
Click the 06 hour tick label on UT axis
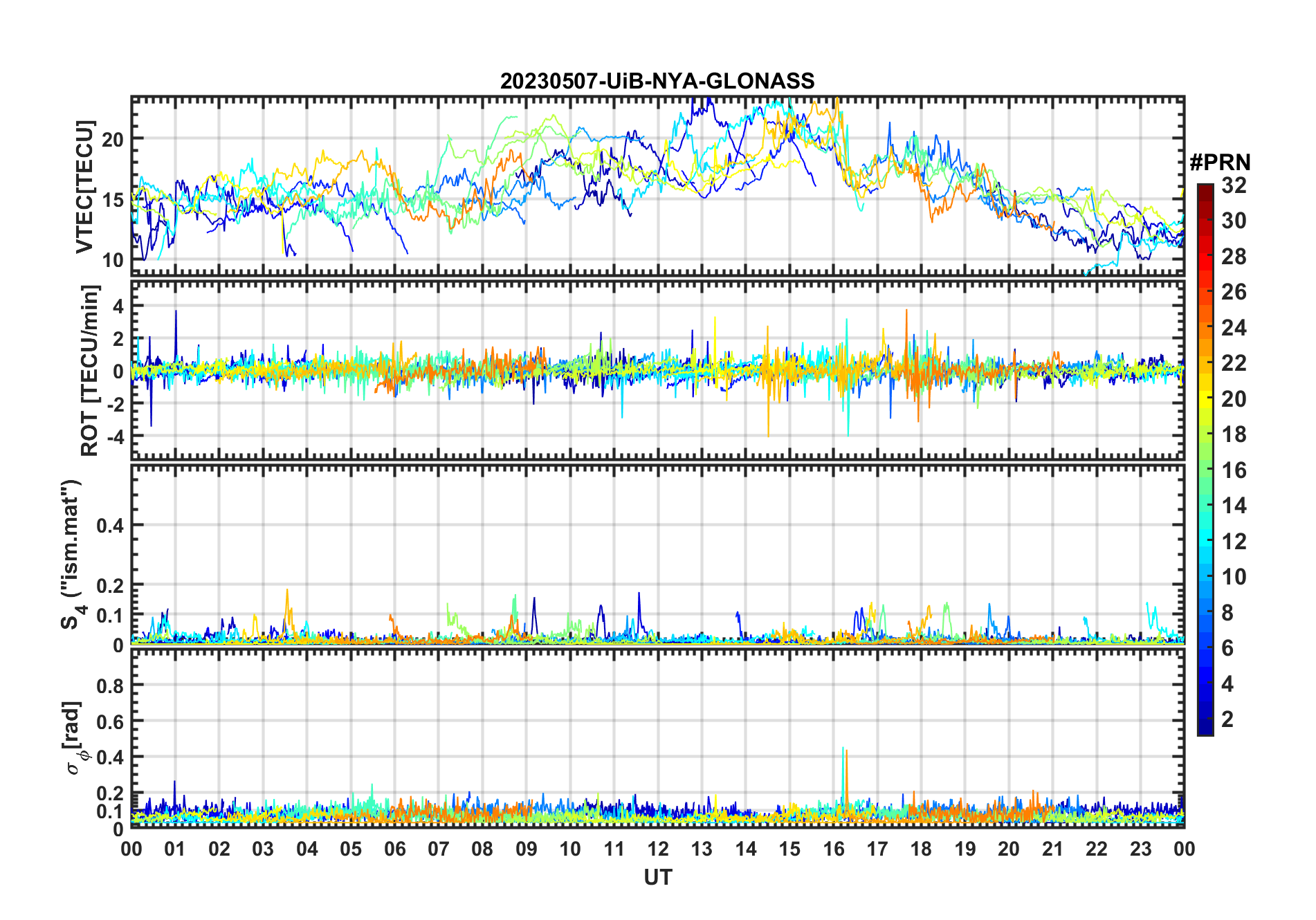point(394,849)
